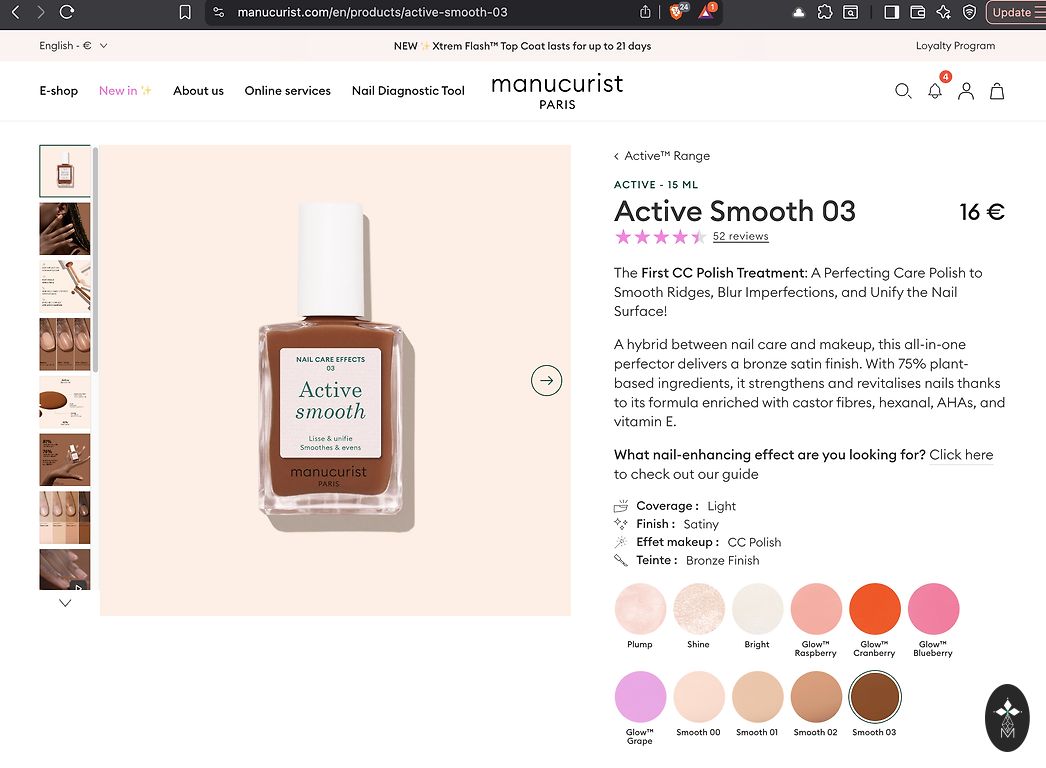Choose the Smooth 02 shade swatch
1046x768 pixels.
point(816,697)
